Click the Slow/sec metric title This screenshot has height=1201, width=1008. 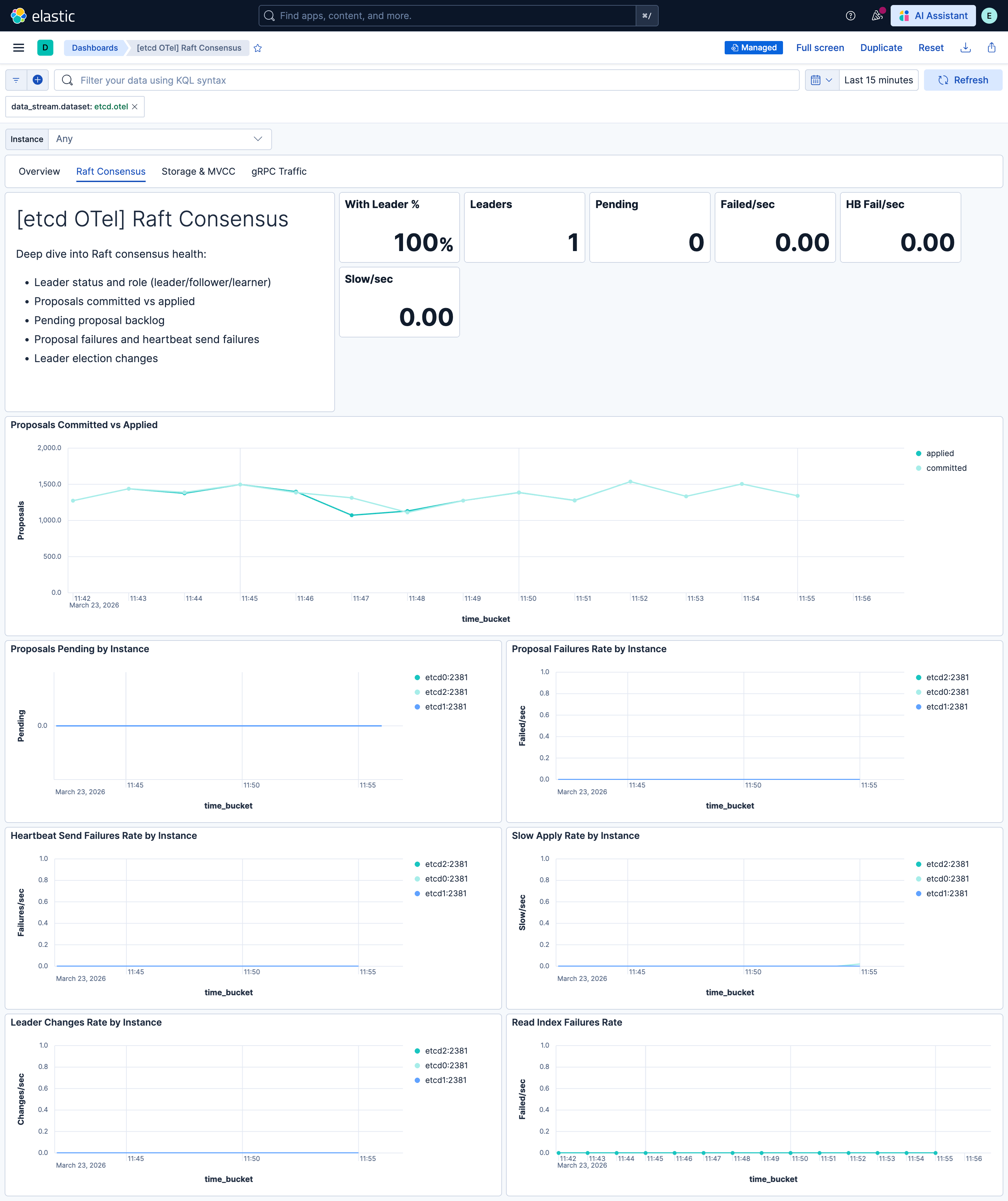coord(369,280)
